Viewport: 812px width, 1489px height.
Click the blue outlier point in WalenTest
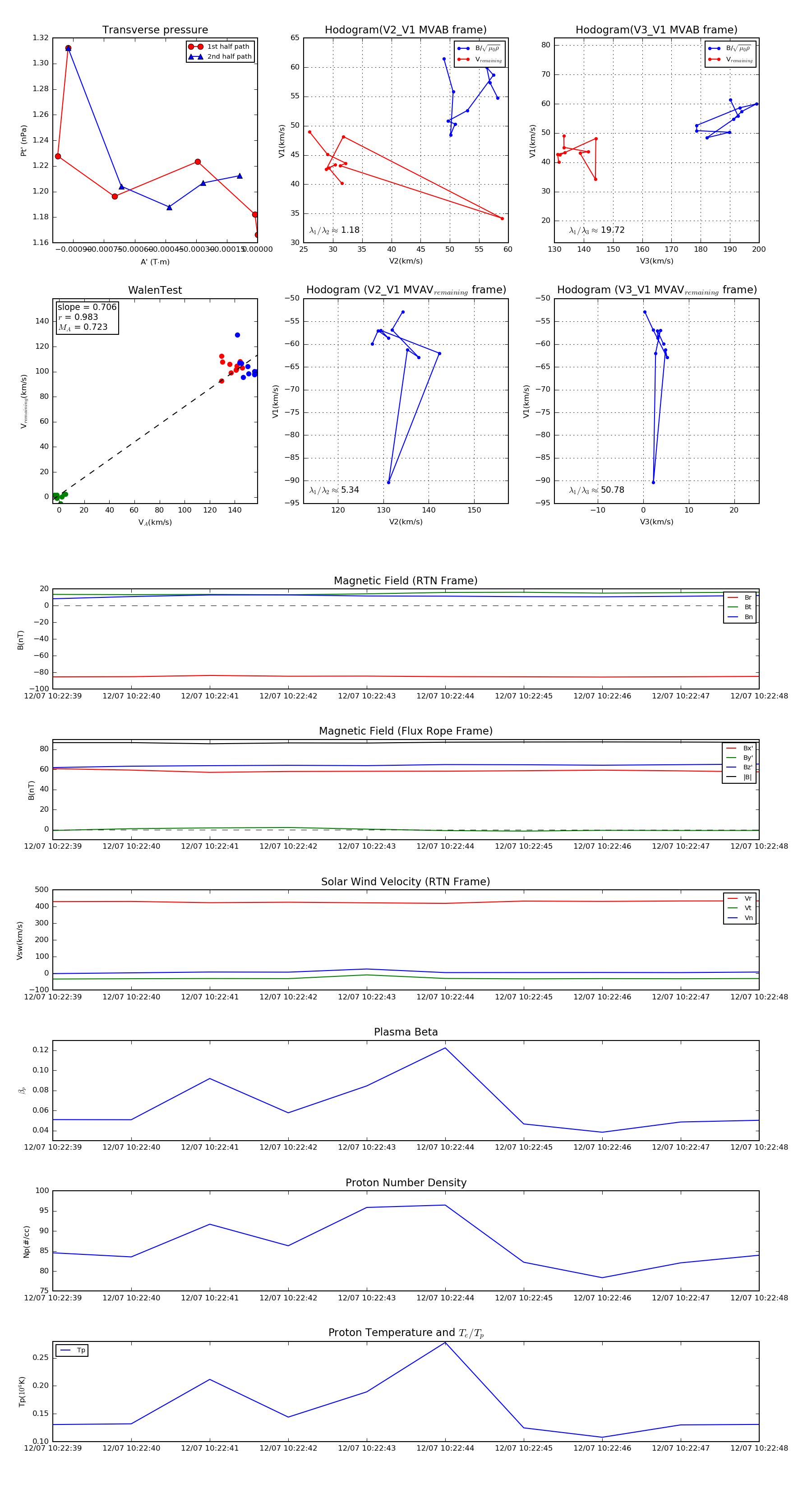tap(238, 335)
